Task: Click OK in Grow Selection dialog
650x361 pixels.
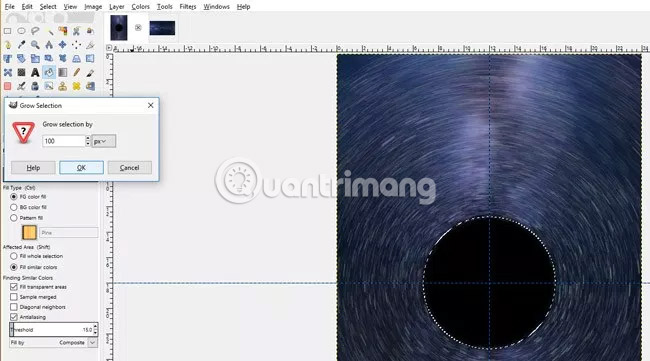Action: (x=81, y=167)
